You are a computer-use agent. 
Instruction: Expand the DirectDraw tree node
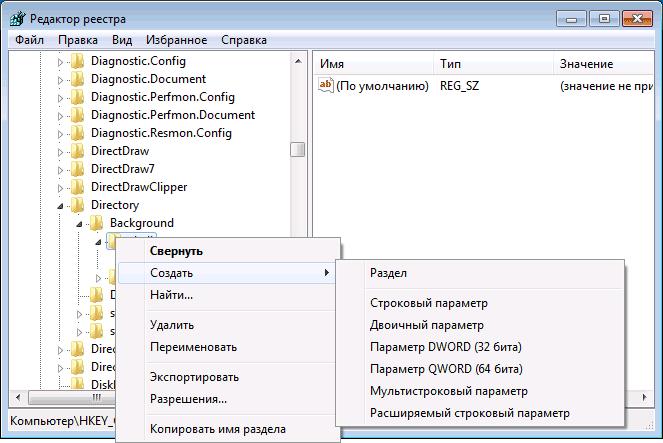point(60,152)
